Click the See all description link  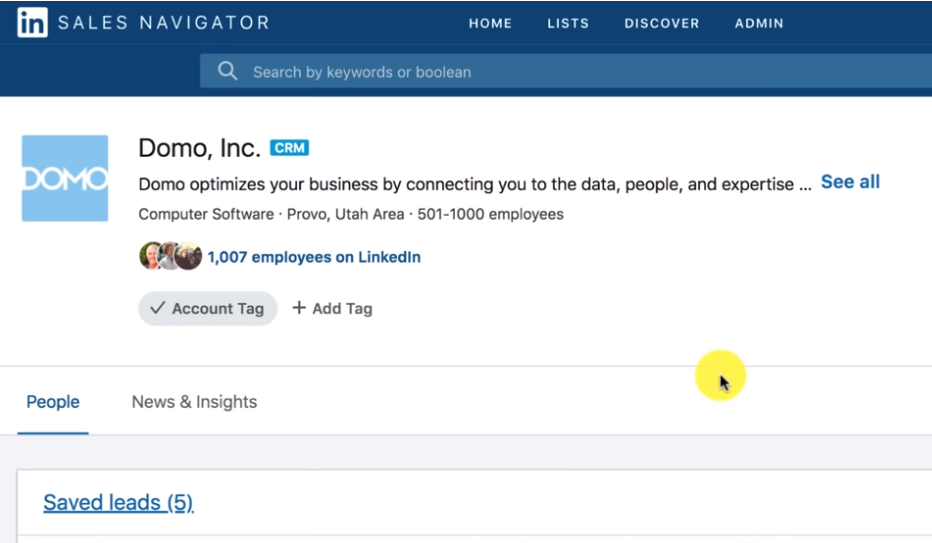pos(850,182)
